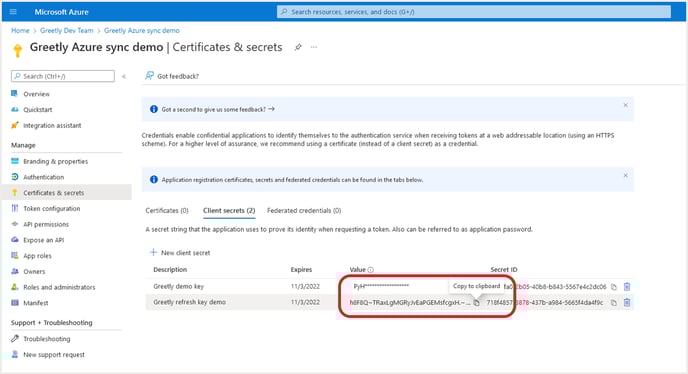Open Manifest in the sidebar
This screenshot has width=688, height=374.
(36, 303)
